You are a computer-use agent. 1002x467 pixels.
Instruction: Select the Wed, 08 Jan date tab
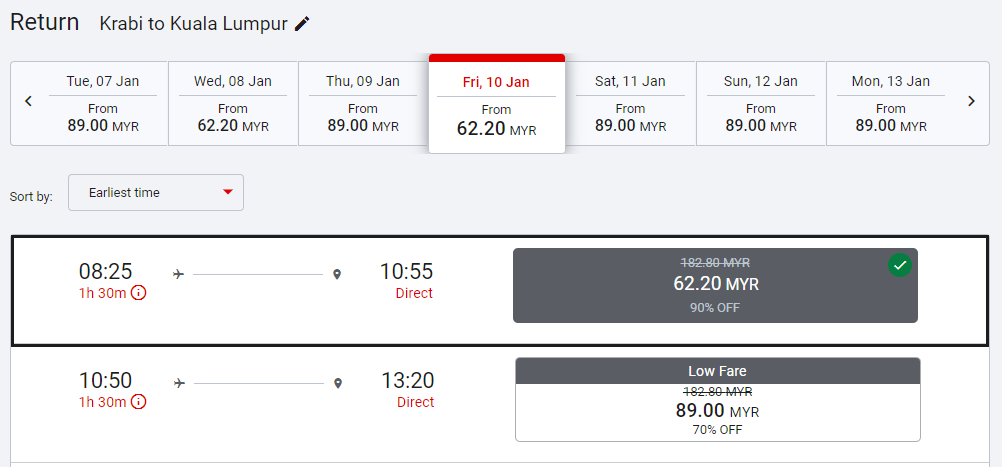coord(233,103)
